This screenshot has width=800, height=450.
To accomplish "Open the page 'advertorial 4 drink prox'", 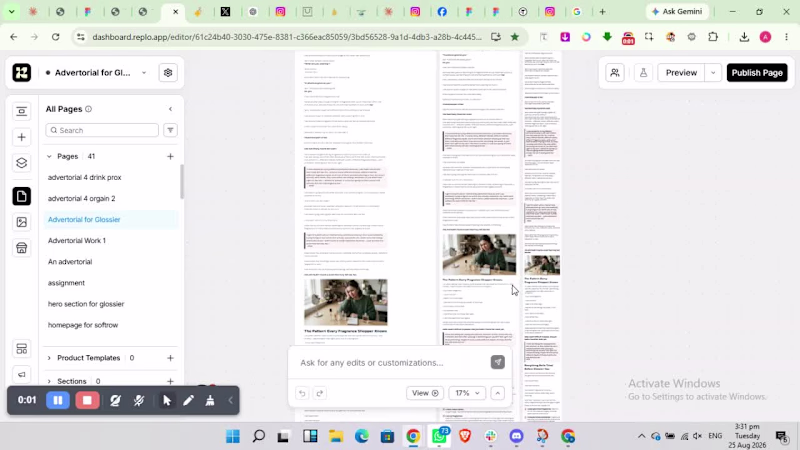I will pos(85,177).
